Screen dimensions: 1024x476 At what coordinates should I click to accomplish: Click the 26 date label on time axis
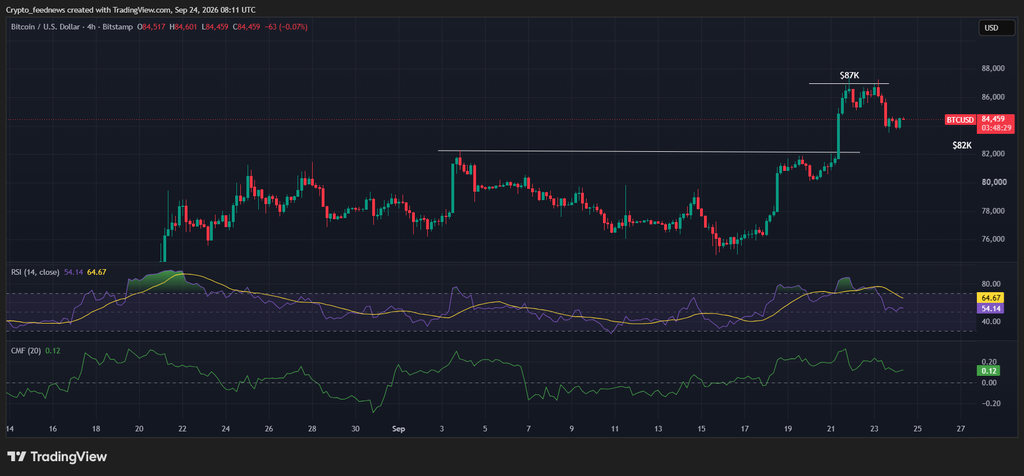268,429
